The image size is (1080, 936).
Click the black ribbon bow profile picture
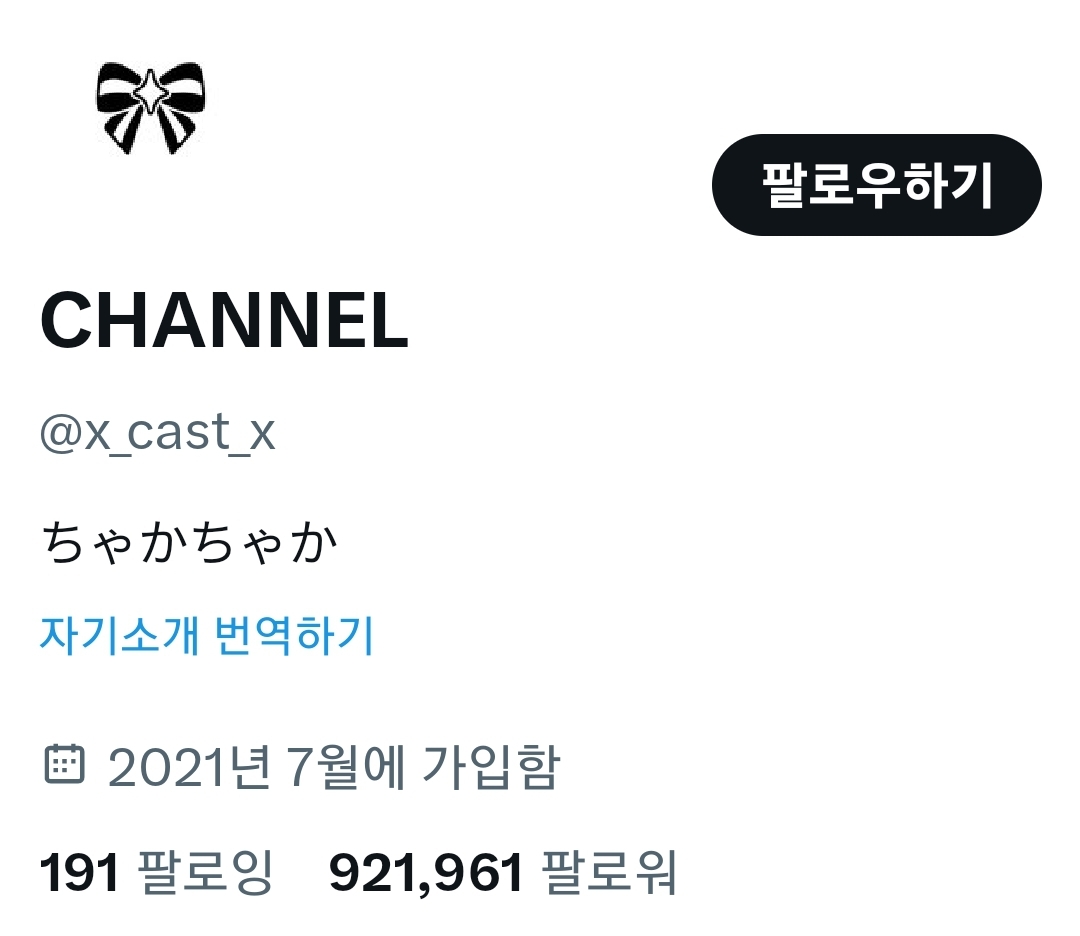pyautogui.click(x=151, y=108)
